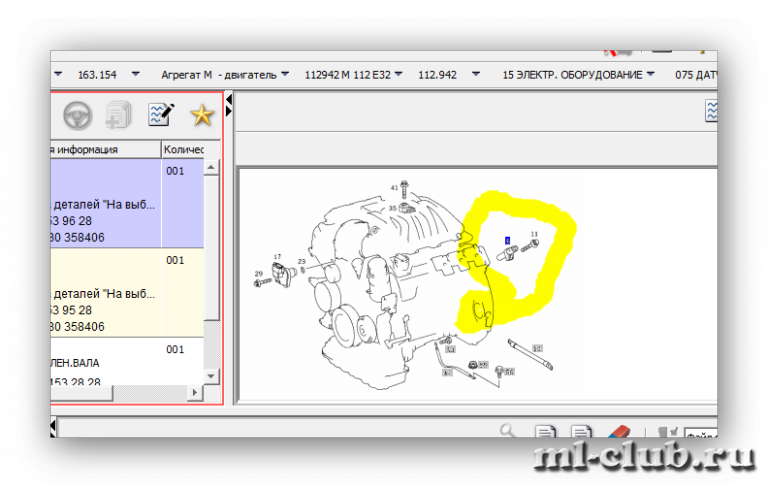Click the magnifier search icon at bottom
This screenshot has height=488, width=768.
point(508,432)
